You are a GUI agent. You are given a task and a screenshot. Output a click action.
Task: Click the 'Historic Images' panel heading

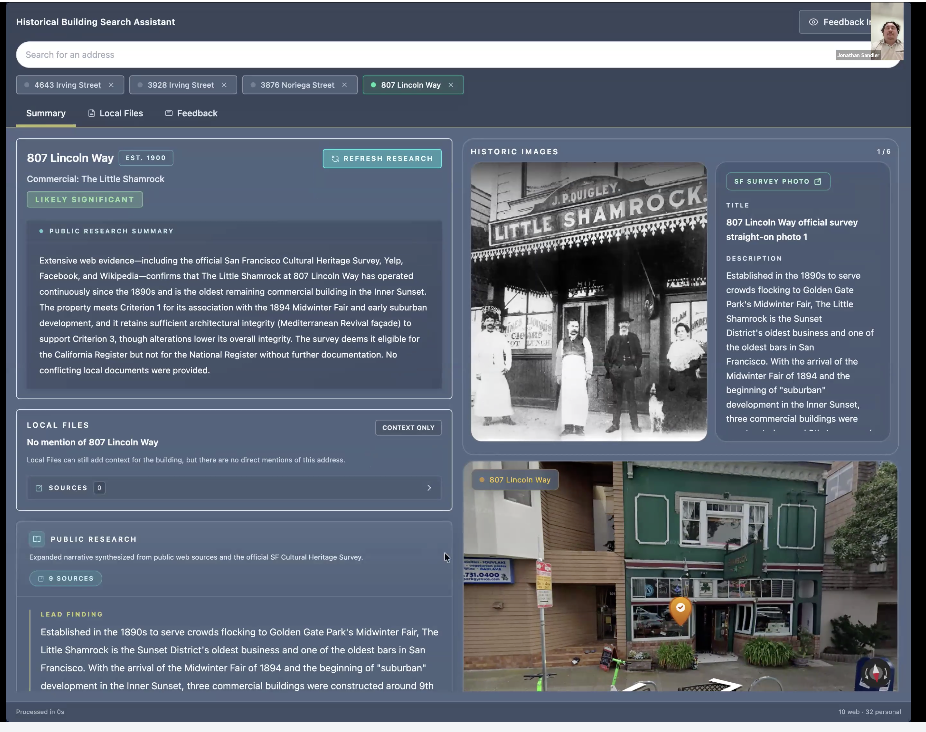[x=514, y=152]
